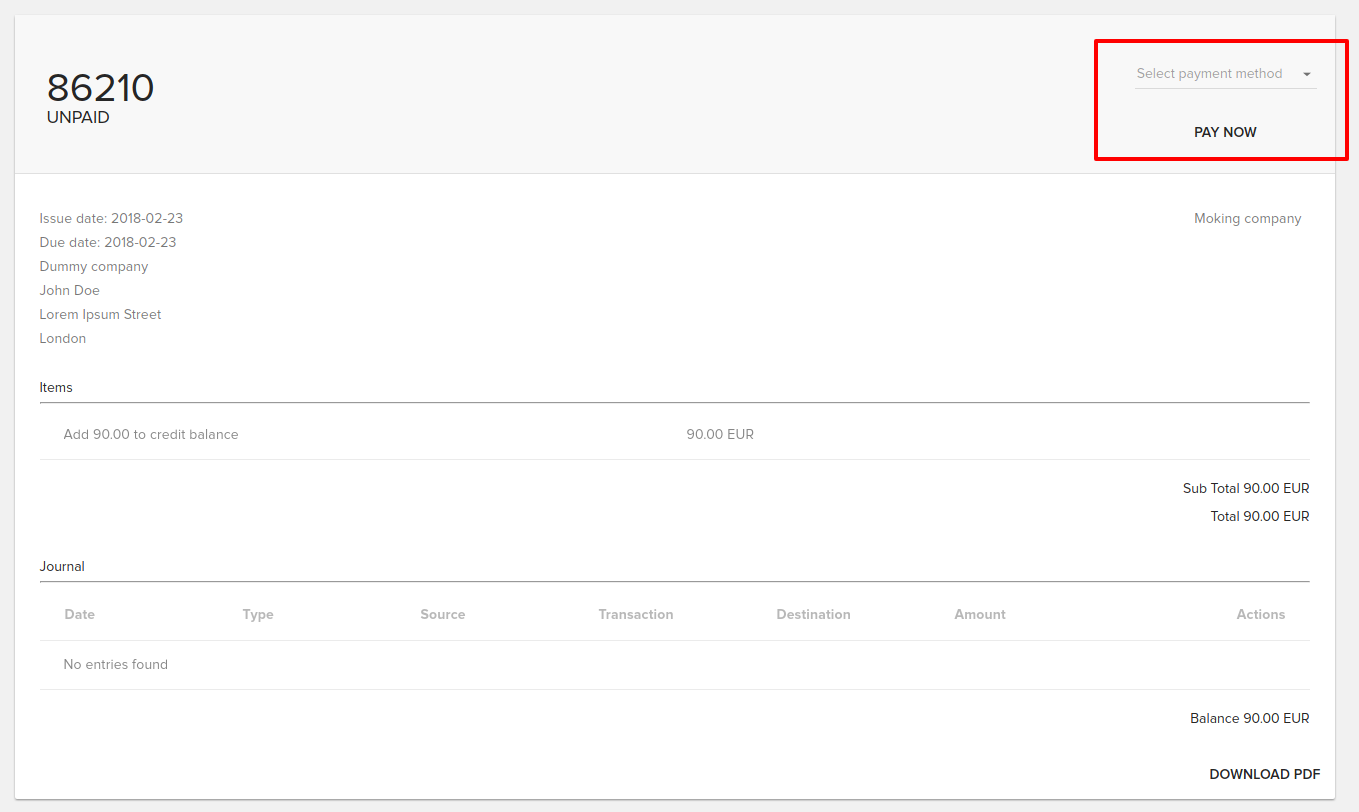Open the Select payment method dropdown
1359x812 pixels.
coord(1209,73)
